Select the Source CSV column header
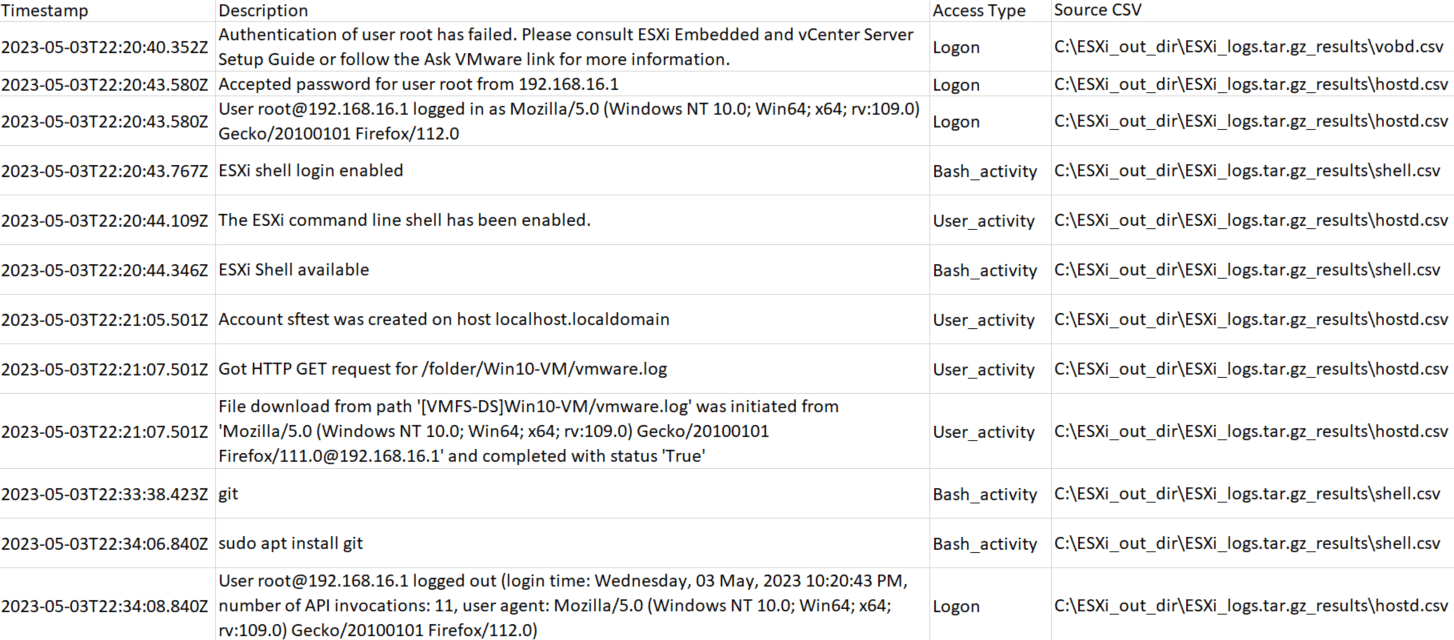This screenshot has width=1454, height=640. 1098,10
